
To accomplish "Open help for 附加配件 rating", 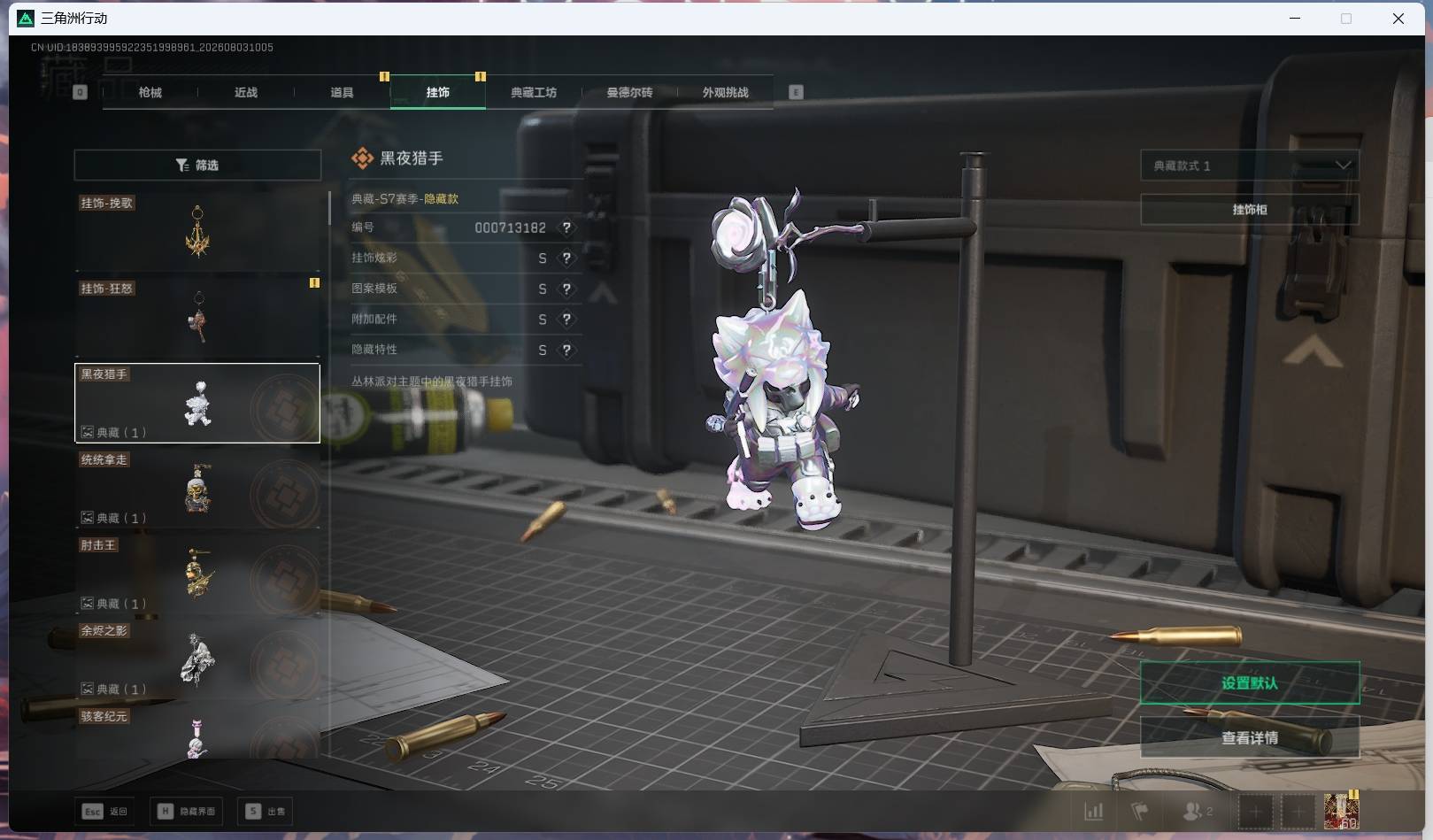I will click(566, 319).
